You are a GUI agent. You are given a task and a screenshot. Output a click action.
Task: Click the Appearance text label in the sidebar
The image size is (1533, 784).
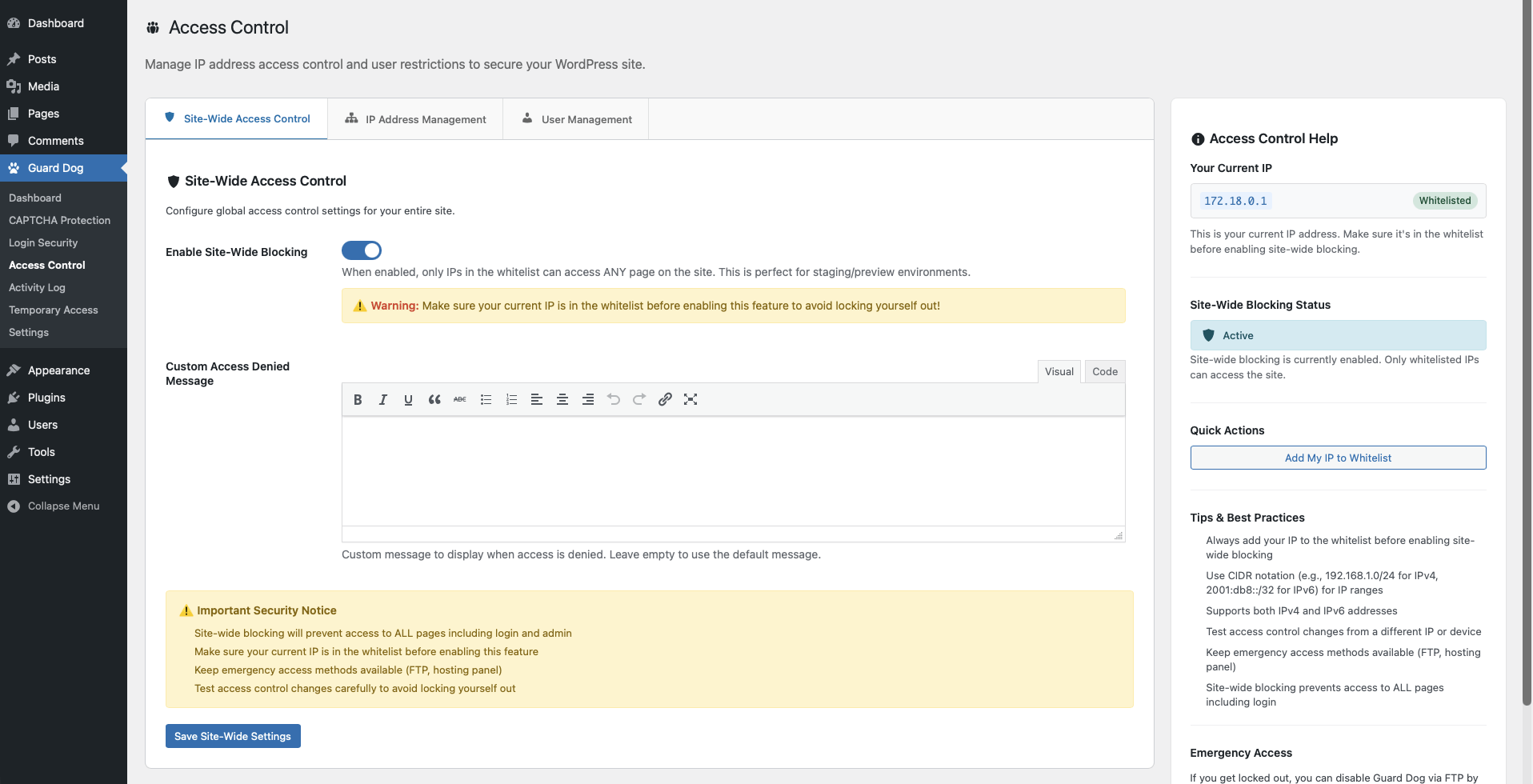click(x=59, y=370)
